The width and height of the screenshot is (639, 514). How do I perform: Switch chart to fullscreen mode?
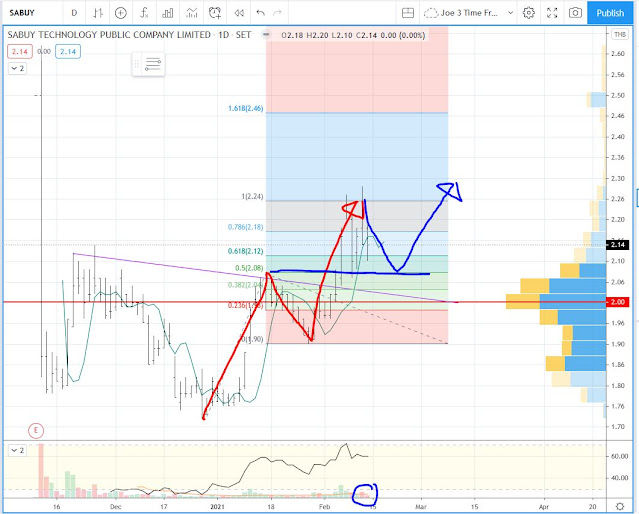[x=552, y=13]
